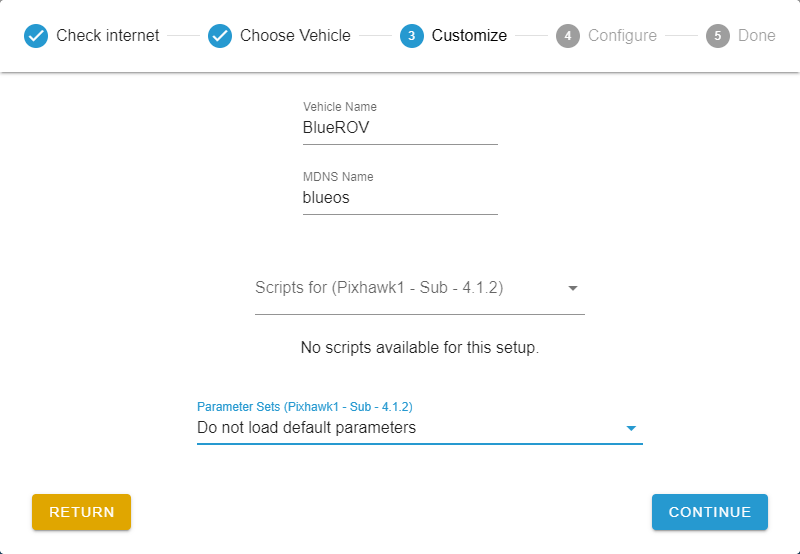Go back to Check internet step label
The height and width of the screenshot is (554, 800).
(x=107, y=36)
